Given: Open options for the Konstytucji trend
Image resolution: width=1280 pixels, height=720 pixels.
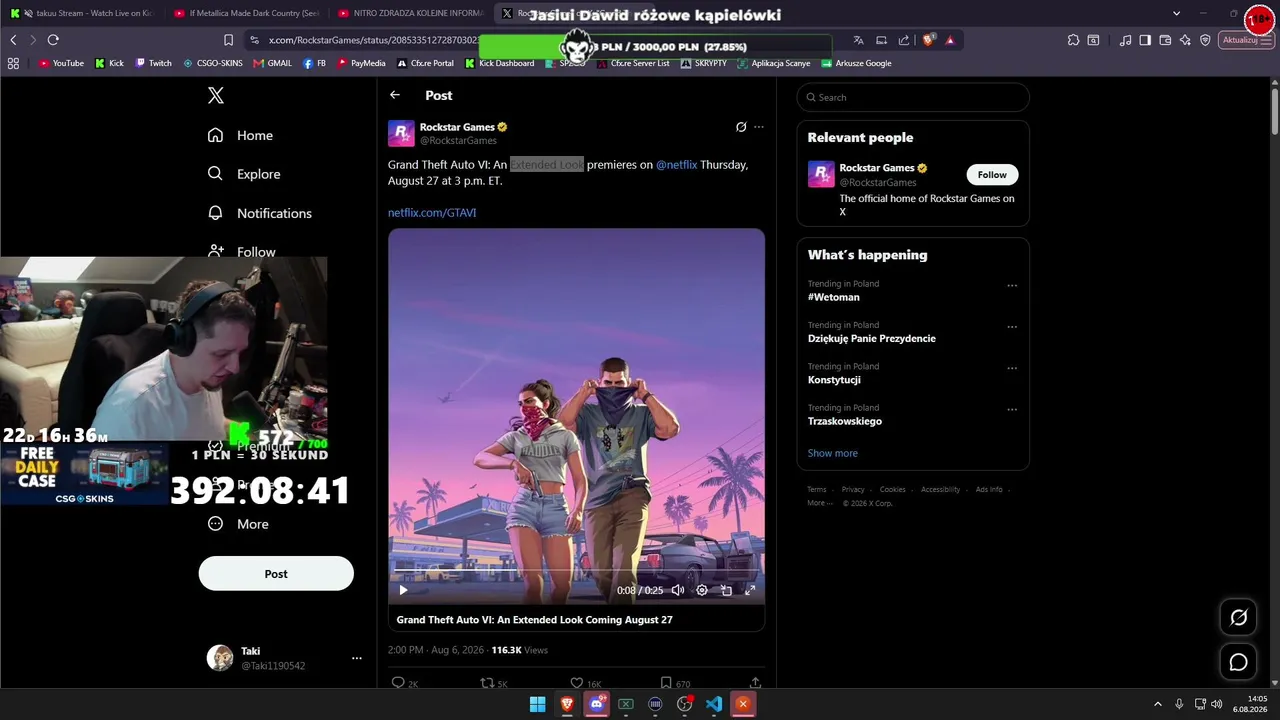Looking at the screenshot, I should (x=1012, y=368).
